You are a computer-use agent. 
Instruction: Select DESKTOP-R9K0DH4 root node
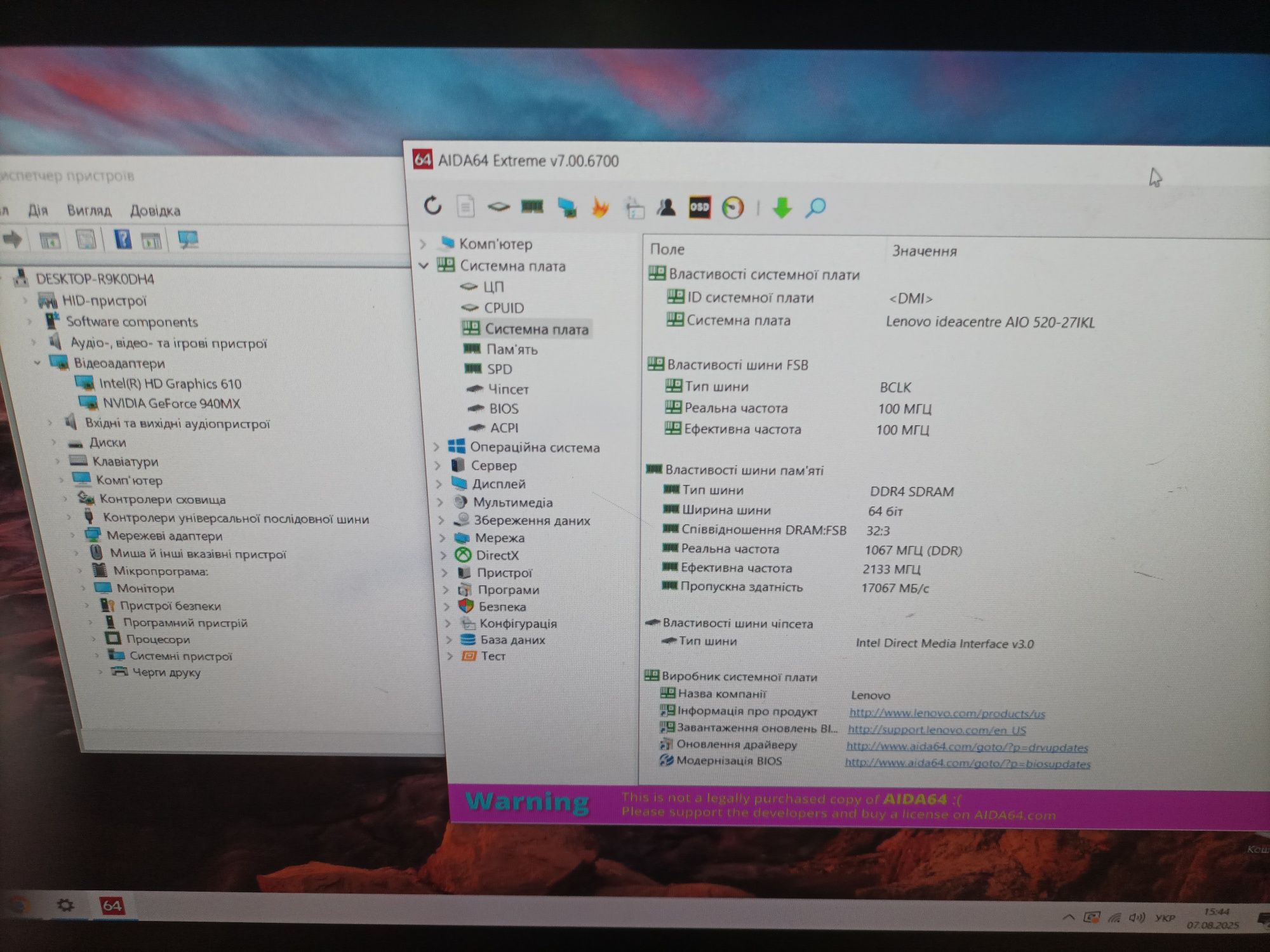95,279
